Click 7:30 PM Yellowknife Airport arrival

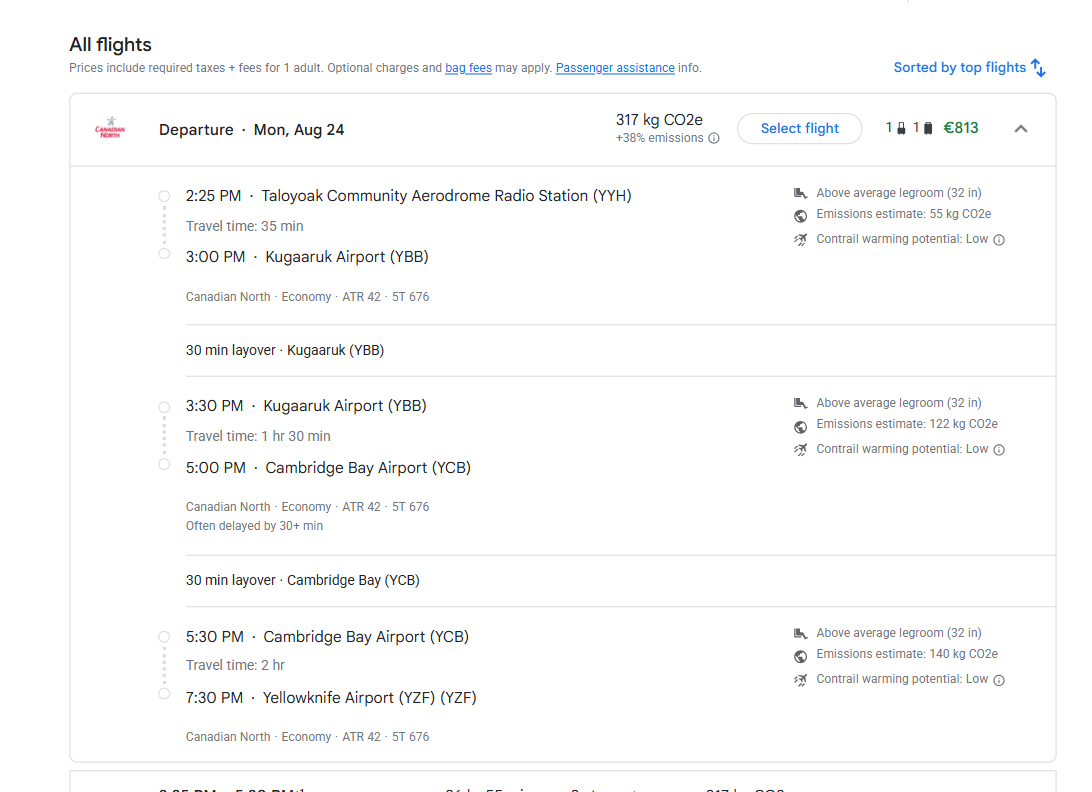pyautogui.click(x=331, y=698)
